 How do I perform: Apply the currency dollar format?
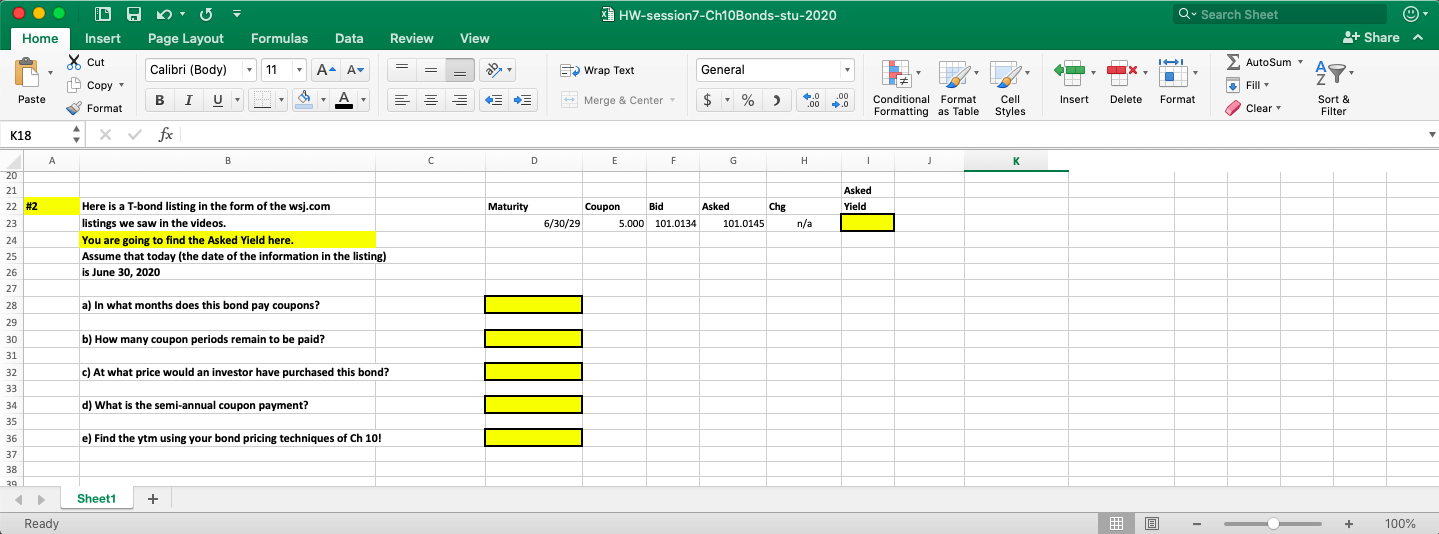pos(709,100)
